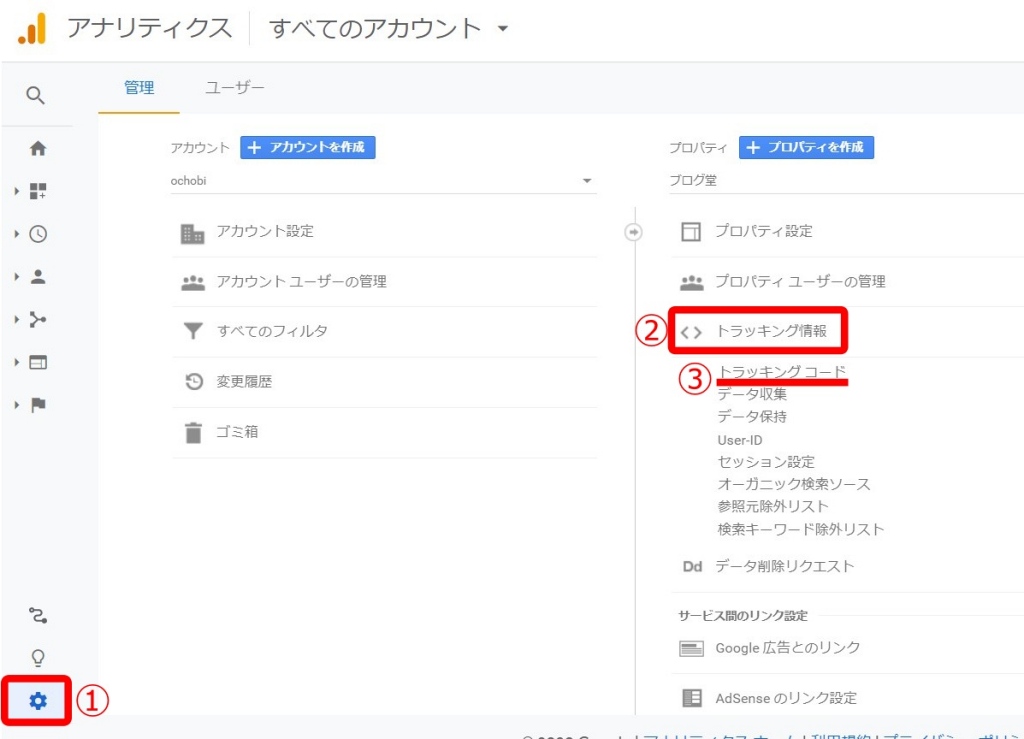Select the 管理 tab
Viewport: 1024px width, 739px height.
click(139, 87)
